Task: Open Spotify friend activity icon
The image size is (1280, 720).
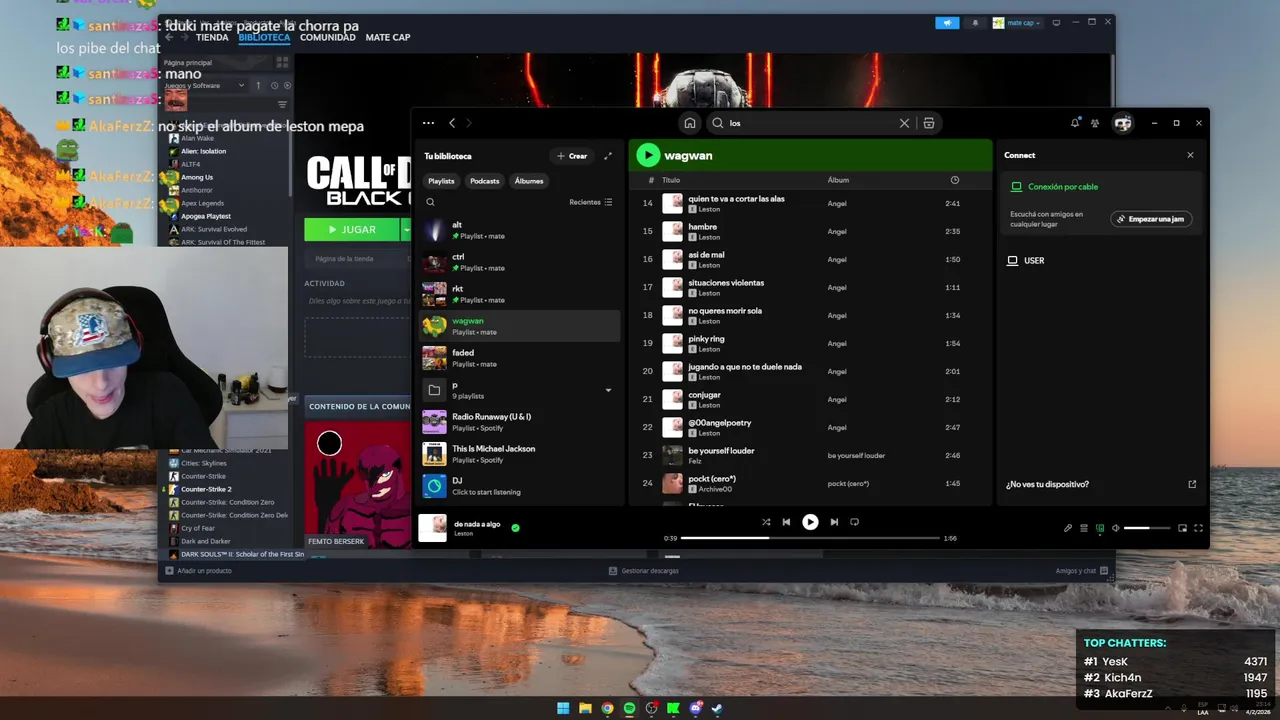Action: pyautogui.click(x=1095, y=123)
